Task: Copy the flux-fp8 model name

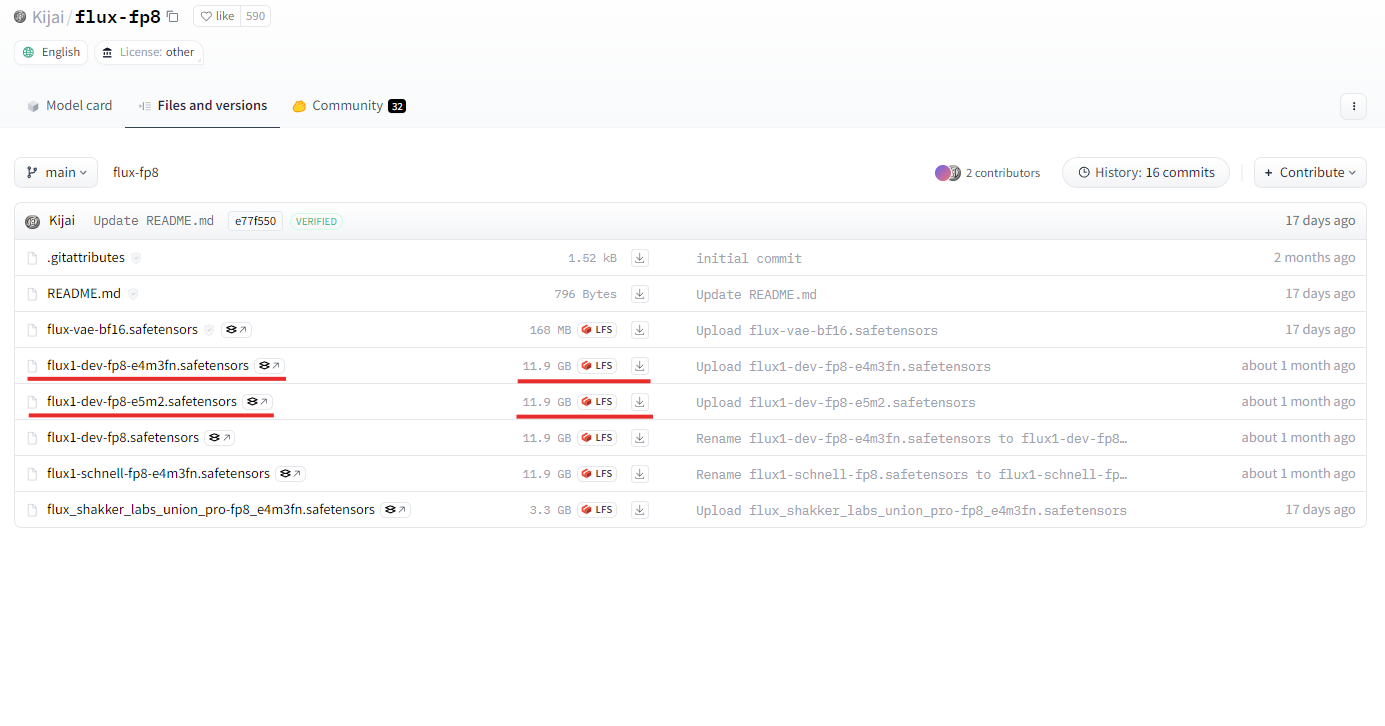Action: pyautogui.click(x=173, y=16)
